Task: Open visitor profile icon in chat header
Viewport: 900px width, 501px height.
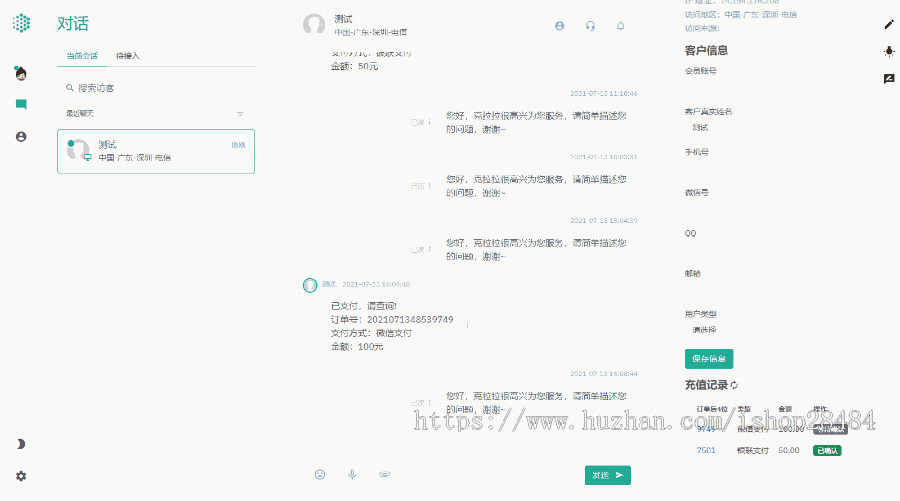Action: [560, 26]
